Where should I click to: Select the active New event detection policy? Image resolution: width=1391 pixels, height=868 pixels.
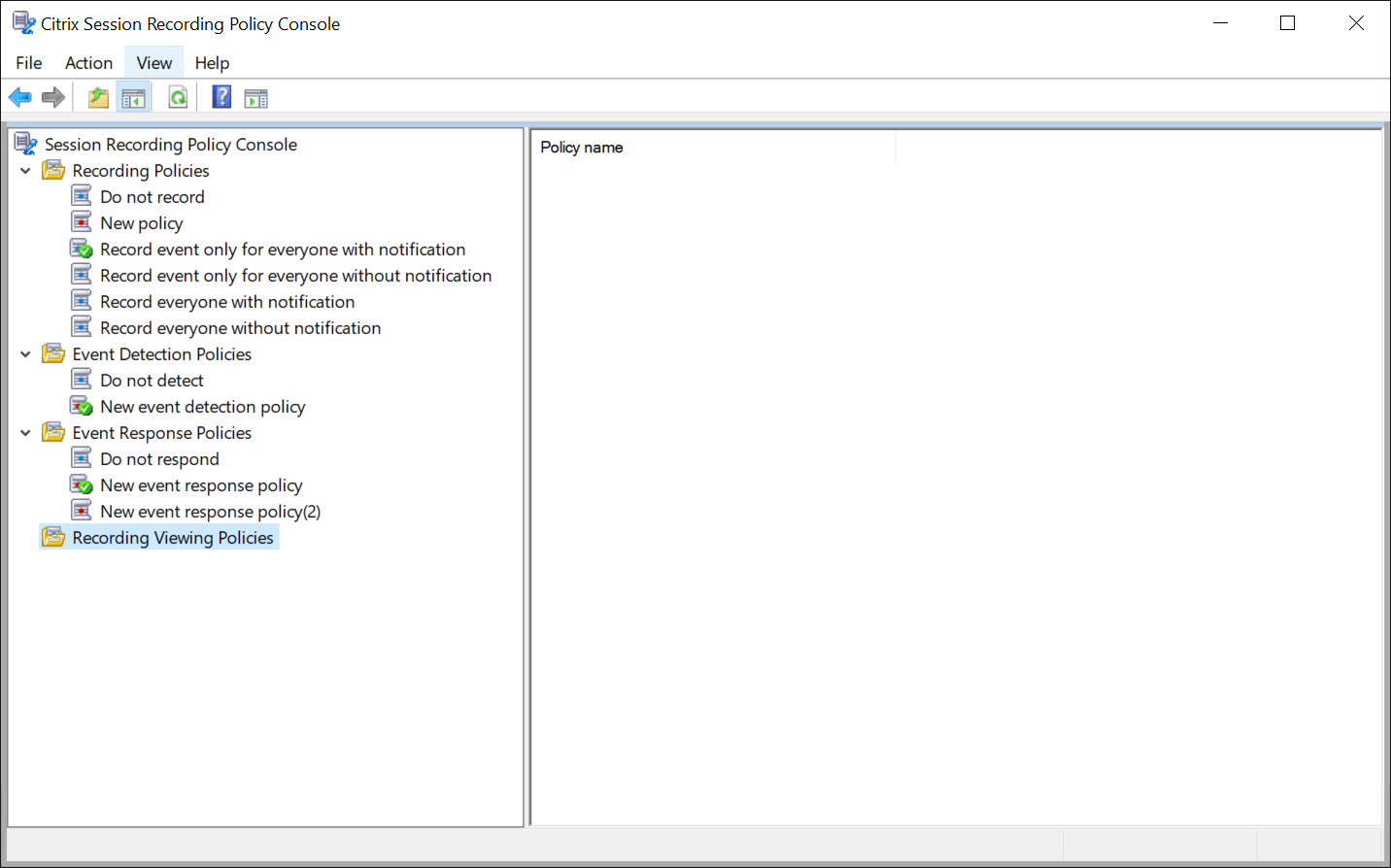tap(202, 406)
